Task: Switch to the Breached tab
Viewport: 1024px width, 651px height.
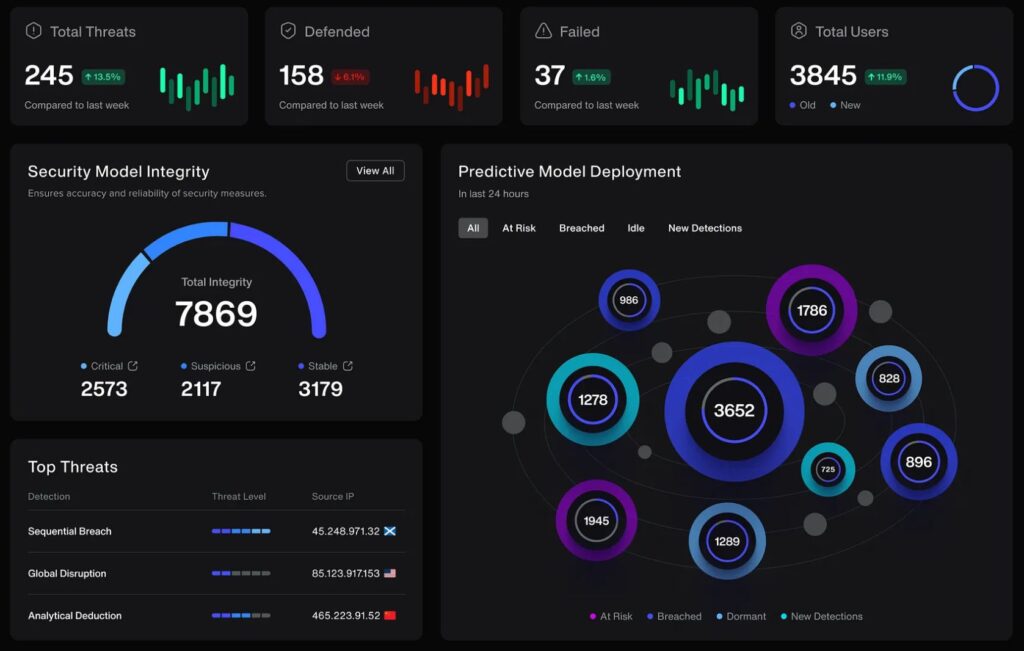Action: point(581,228)
